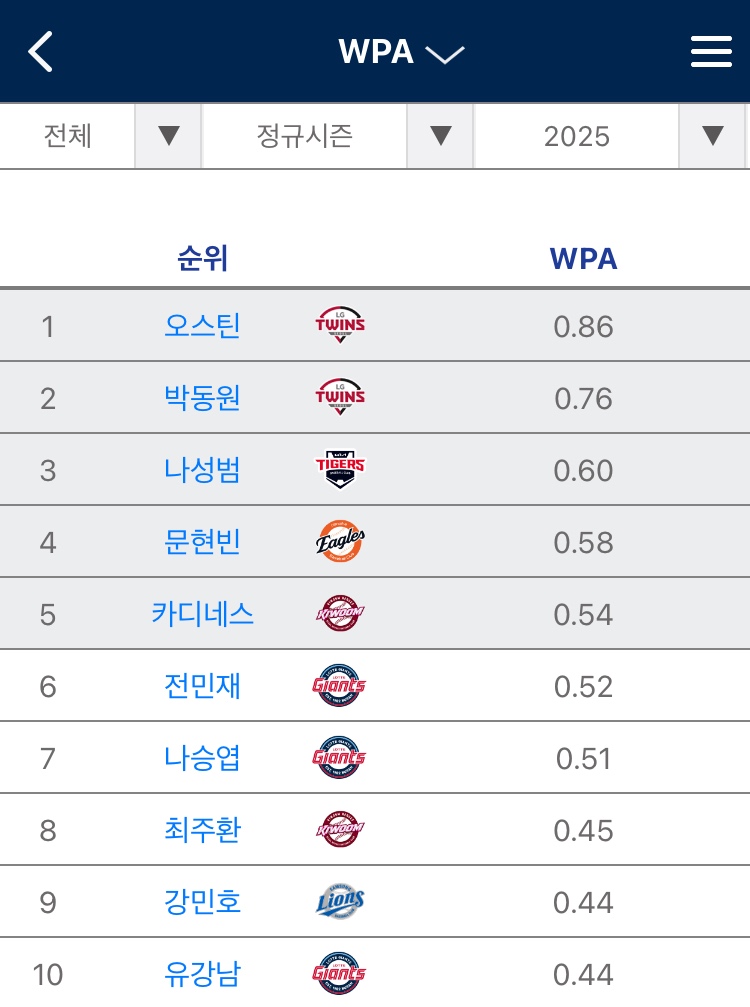The image size is (750, 1007).
Task: Click the Giants logo beside 전민재
Action: [339, 685]
